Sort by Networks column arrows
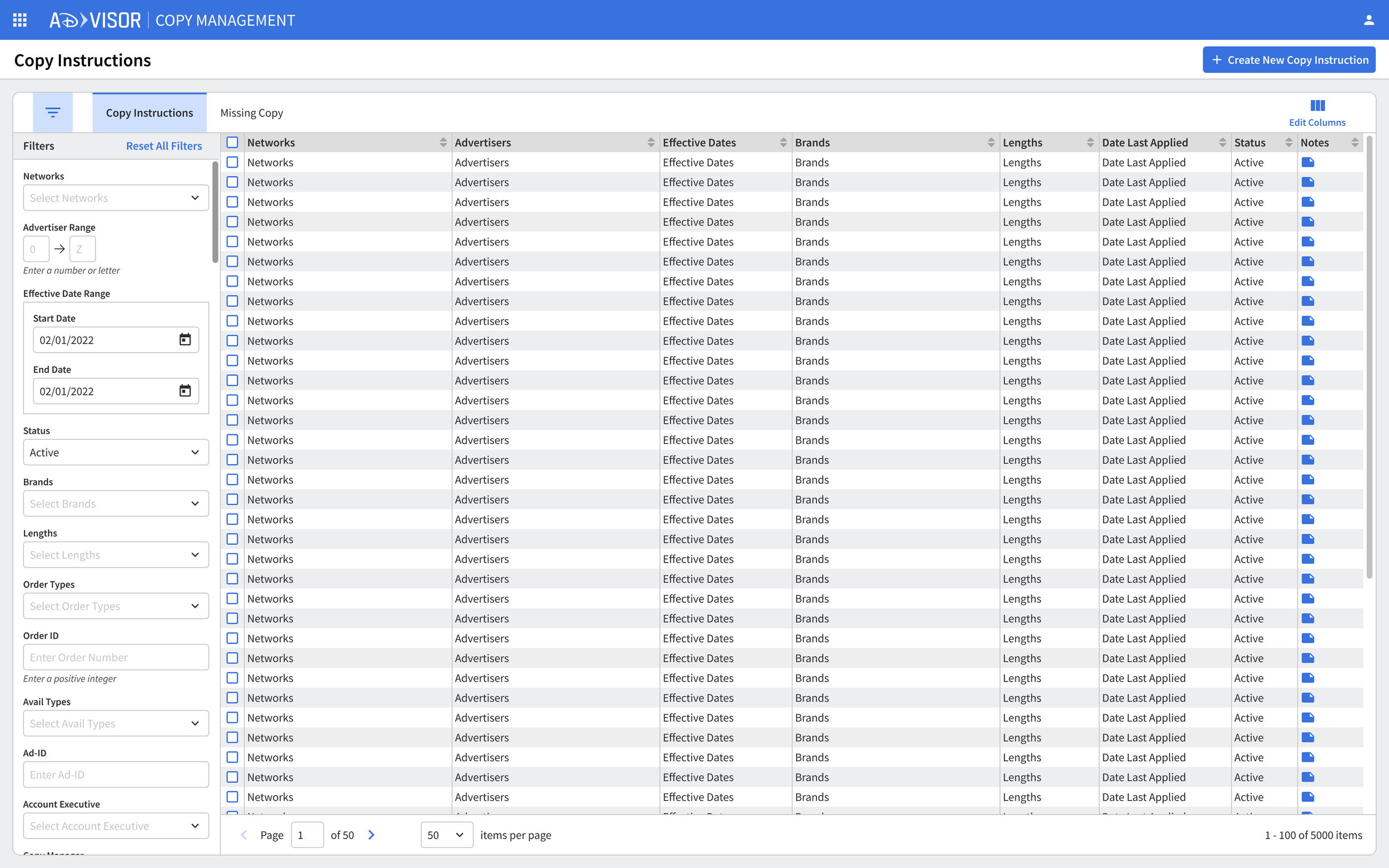The height and width of the screenshot is (868, 1389). (x=443, y=142)
